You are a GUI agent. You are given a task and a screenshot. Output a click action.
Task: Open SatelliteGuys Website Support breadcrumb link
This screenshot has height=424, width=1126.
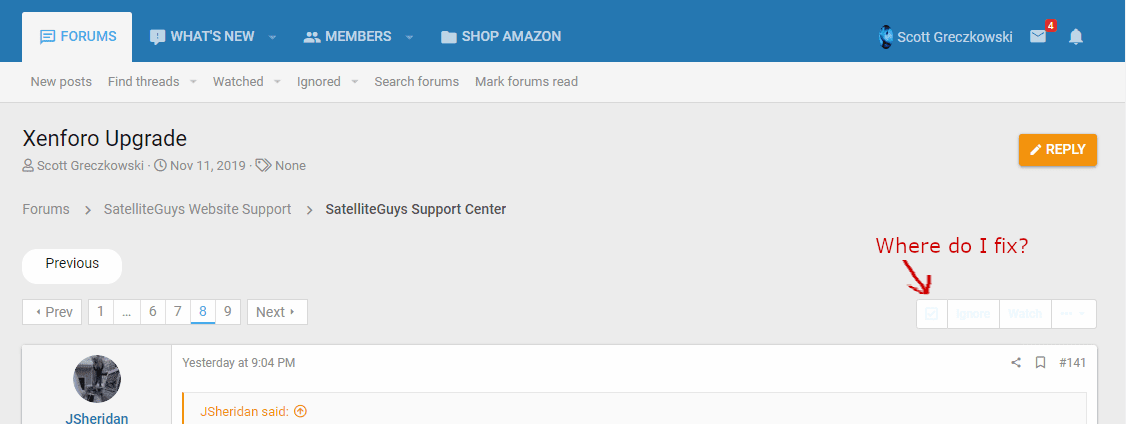coord(197,210)
